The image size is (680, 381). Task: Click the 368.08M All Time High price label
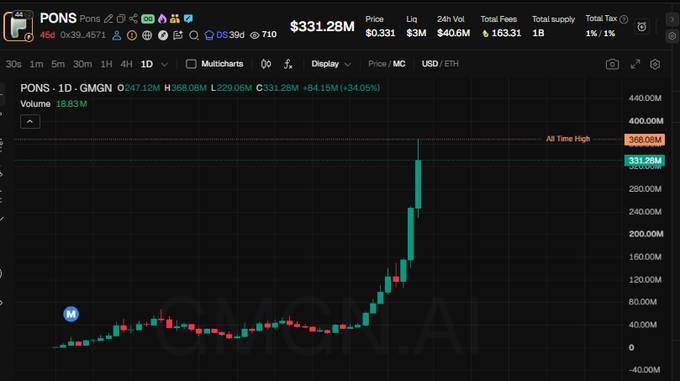point(644,140)
